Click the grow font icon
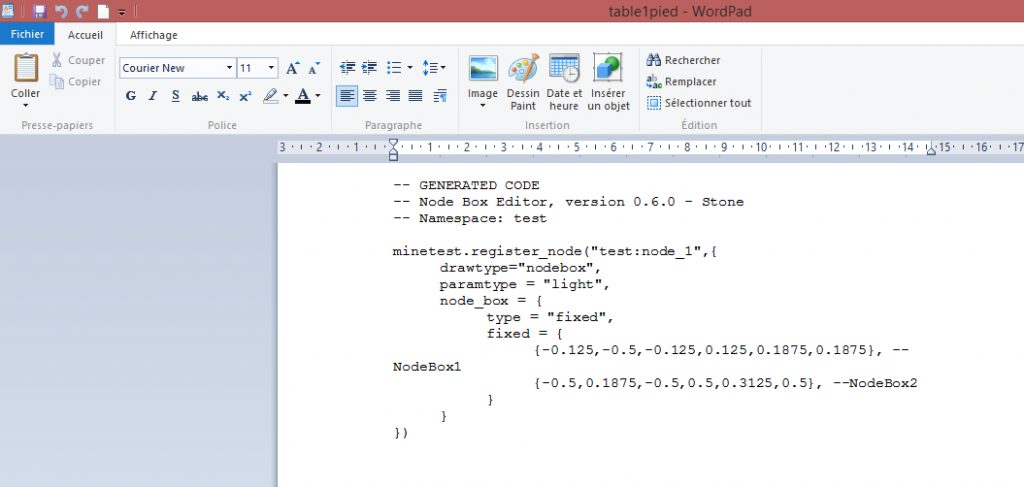This screenshot has width=1024, height=487. tap(293, 68)
